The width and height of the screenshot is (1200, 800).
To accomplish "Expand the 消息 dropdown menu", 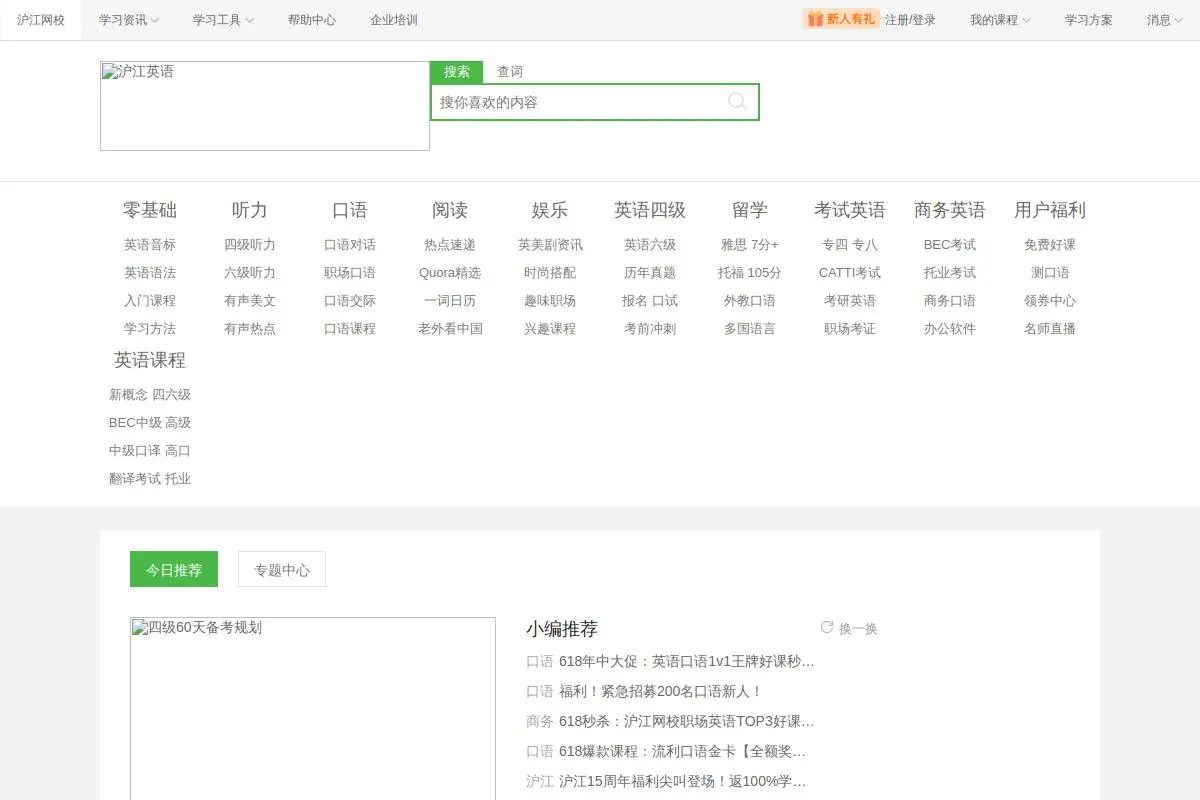I will (1165, 20).
